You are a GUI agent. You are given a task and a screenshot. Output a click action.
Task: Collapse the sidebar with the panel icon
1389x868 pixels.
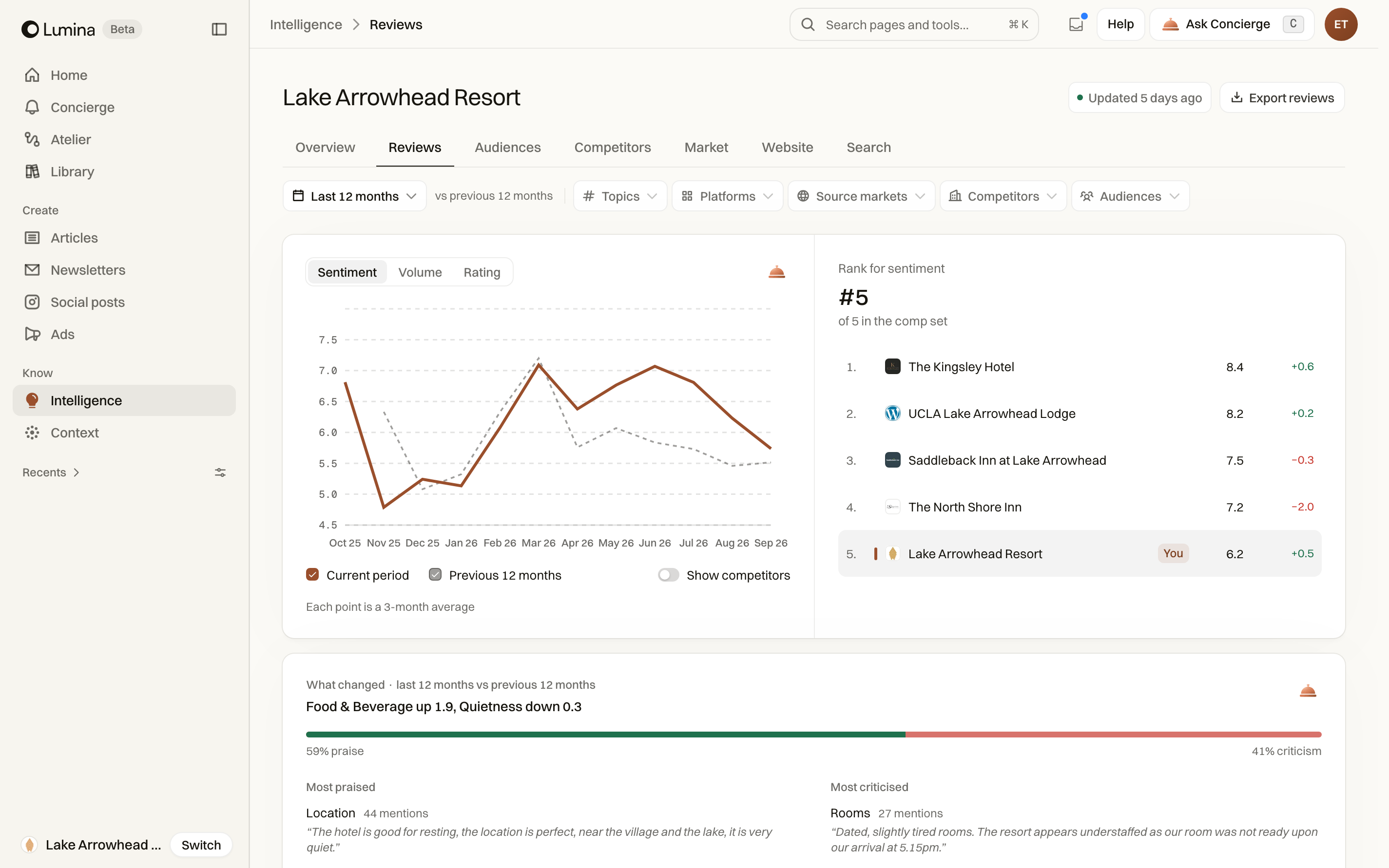point(219,29)
